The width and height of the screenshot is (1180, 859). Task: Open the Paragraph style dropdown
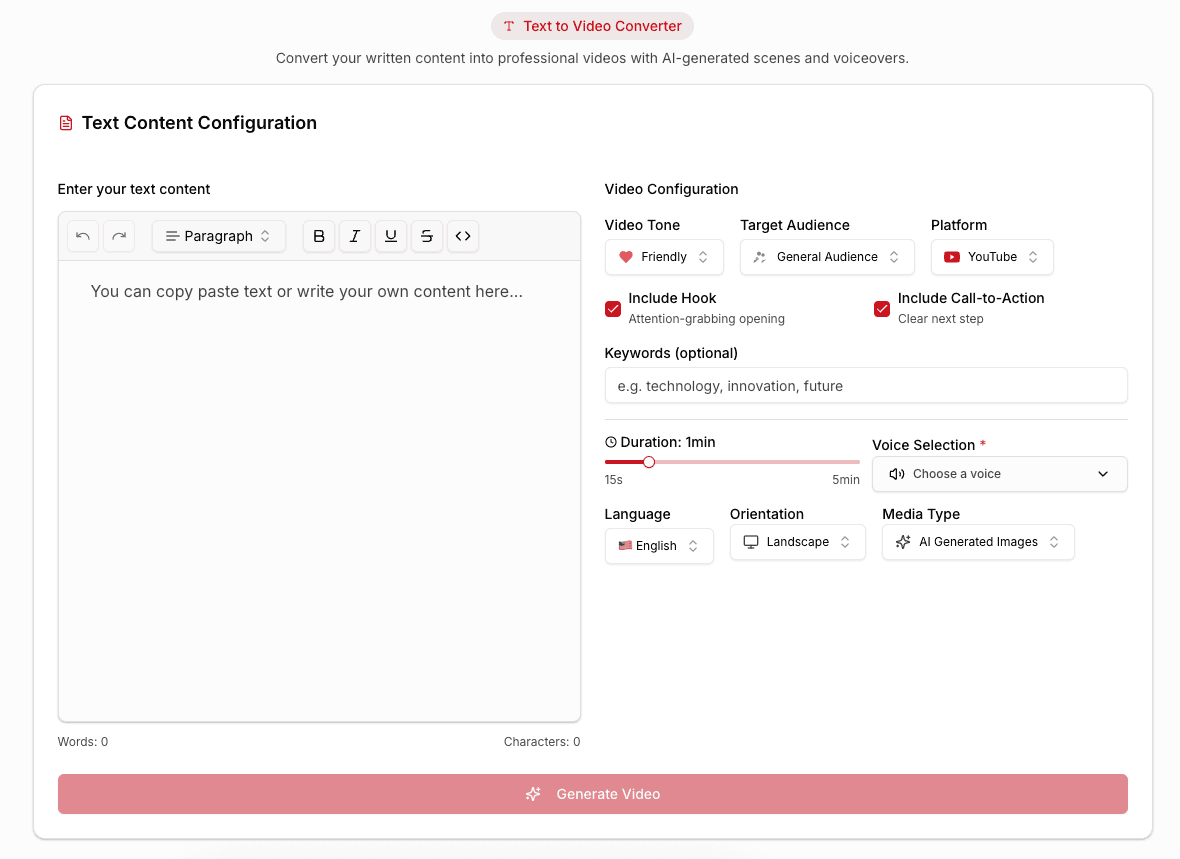tap(219, 236)
